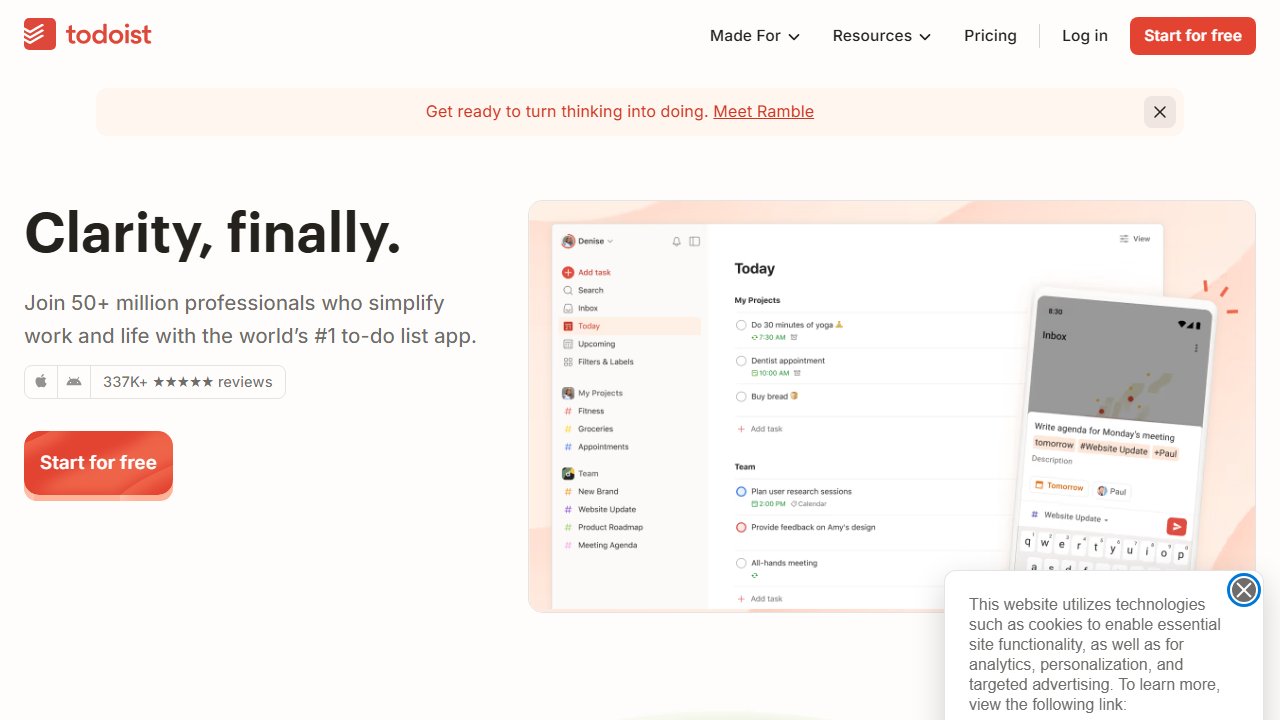
Task: Click the Search magnifier icon
Action: pyautogui.click(x=568, y=290)
